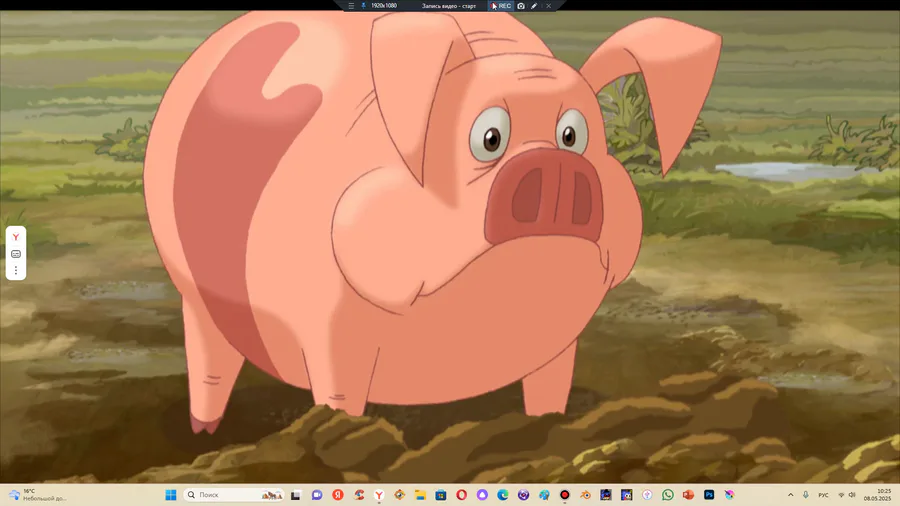Start video recording with REC button

tap(501, 6)
